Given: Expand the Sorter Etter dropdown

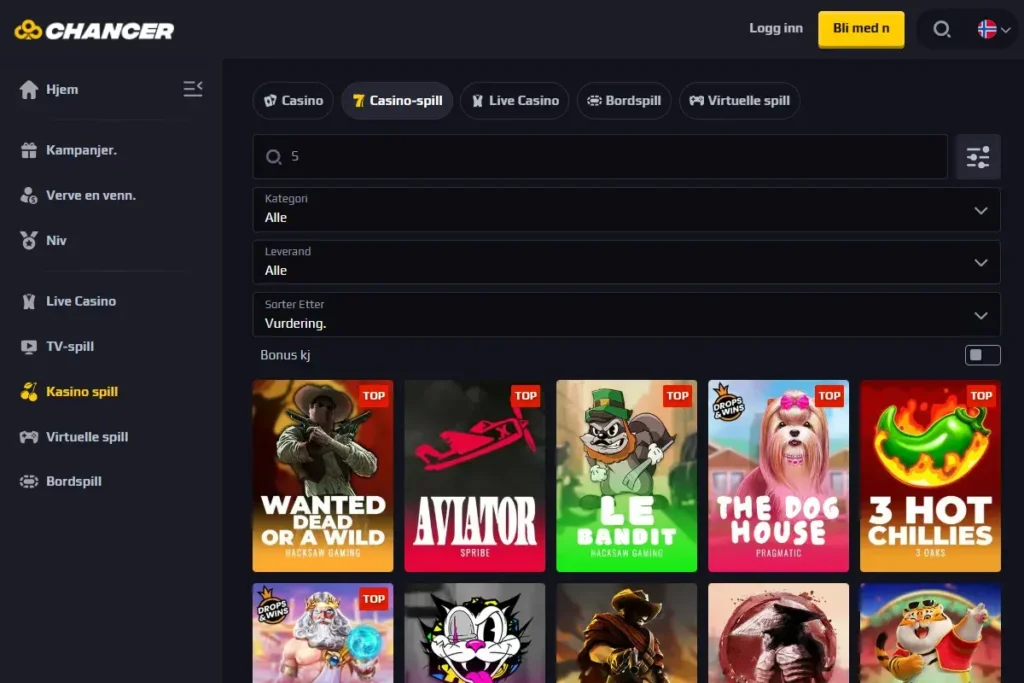Looking at the screenshot, I should click(626, 315).
